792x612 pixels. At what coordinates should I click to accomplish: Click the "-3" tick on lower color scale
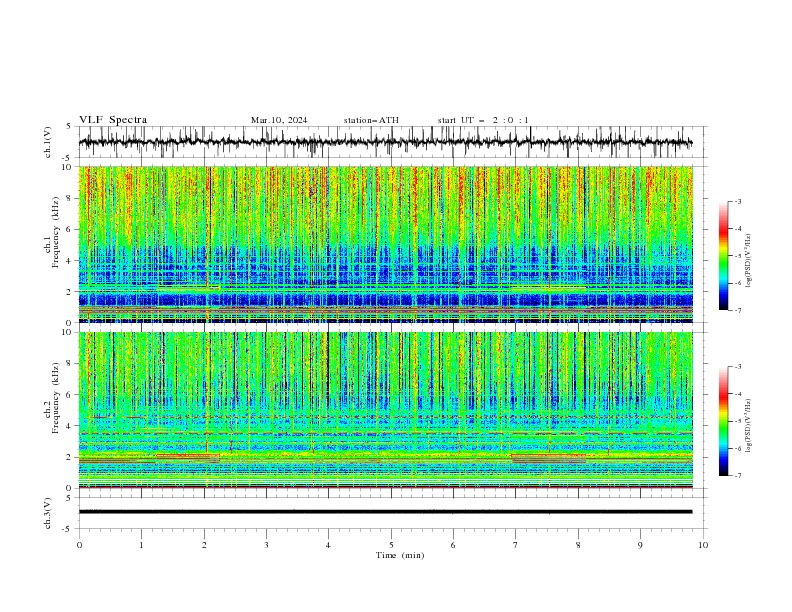[738, 367]
